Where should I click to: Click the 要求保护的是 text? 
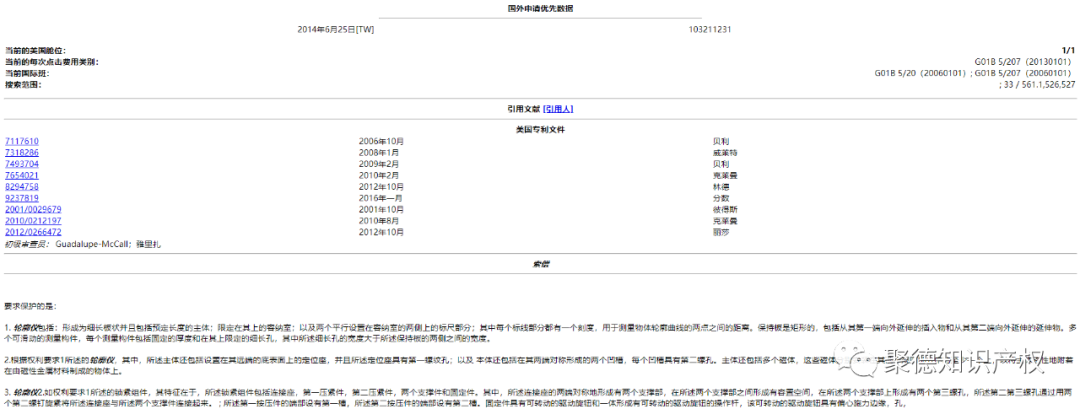pyautogui.click(x=28, y=304)
